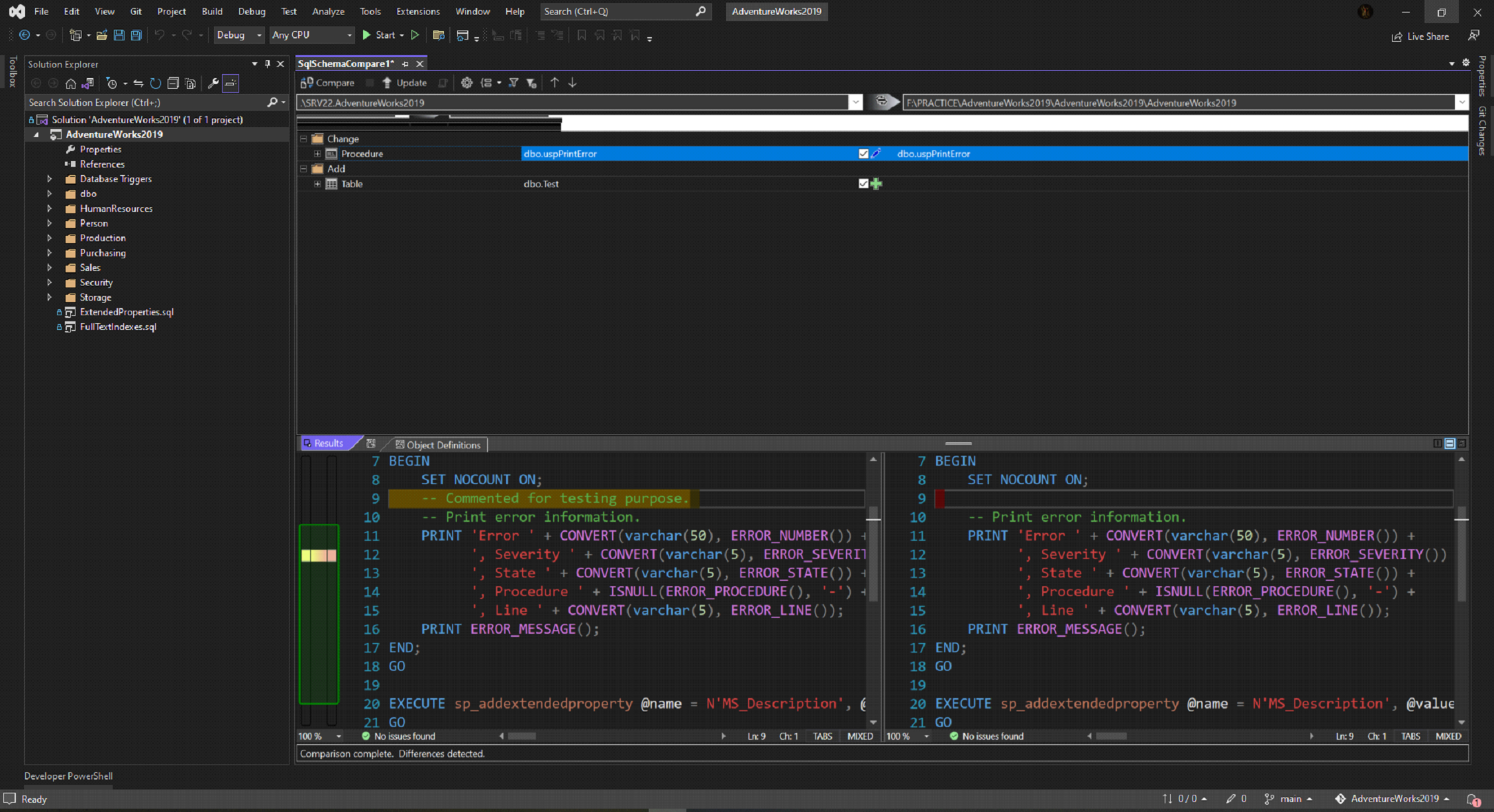The height and width of the screenshot is (812, 1494).
Task: Expand the dbo schema folder
Action: (50, 193)
